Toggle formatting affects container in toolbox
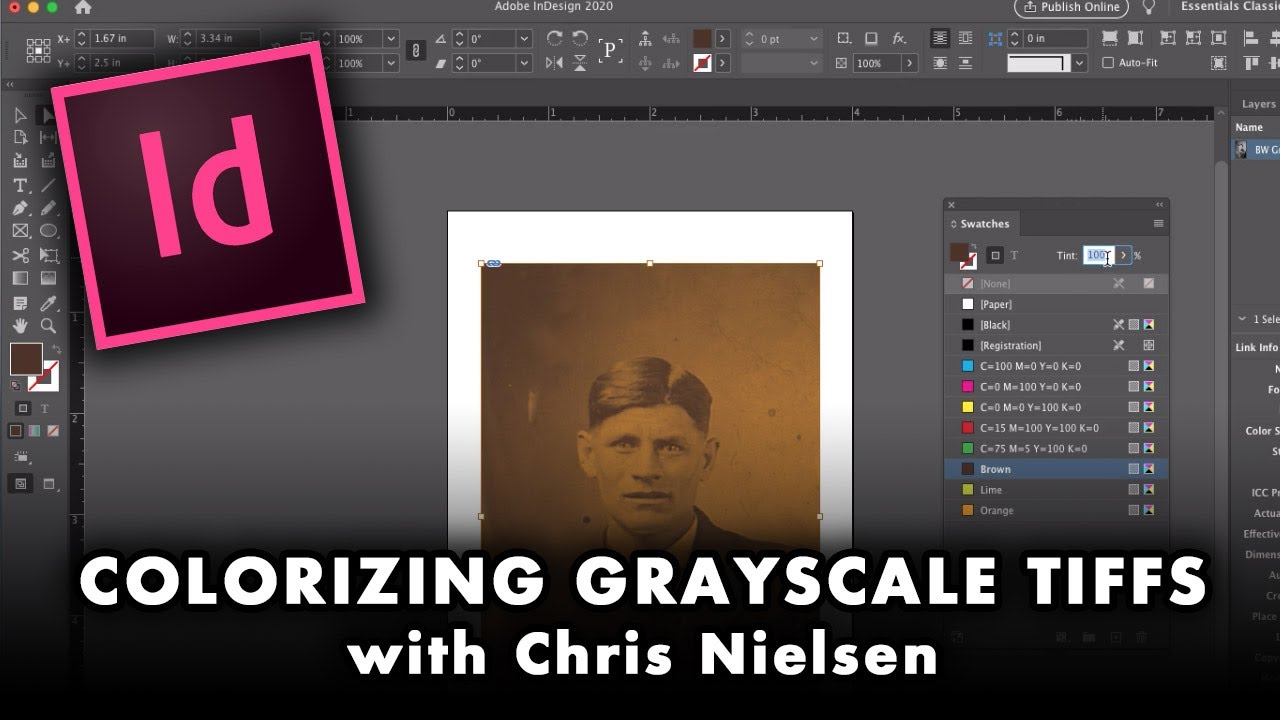 click(x=22, y=407)
